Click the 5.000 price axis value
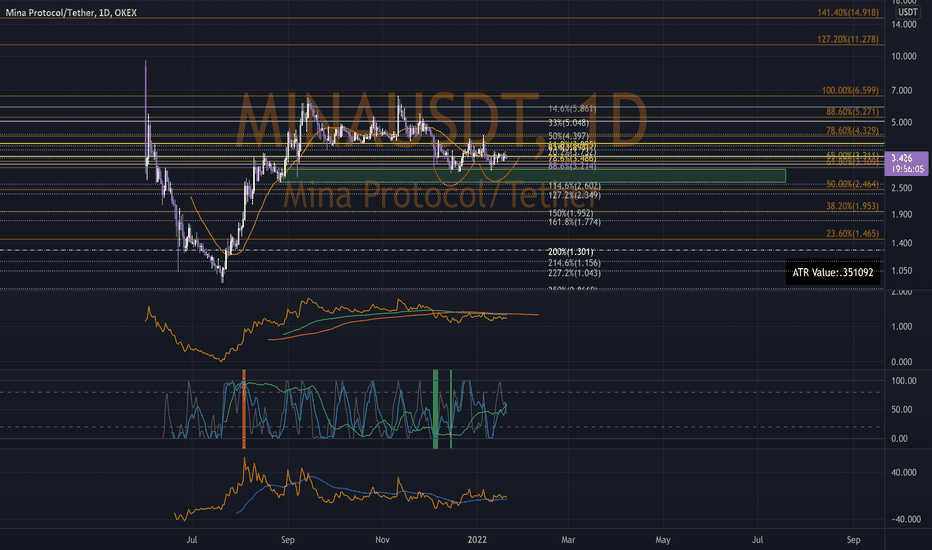Image resolution: width=932 pixels, height=550 pixels. 902,122
